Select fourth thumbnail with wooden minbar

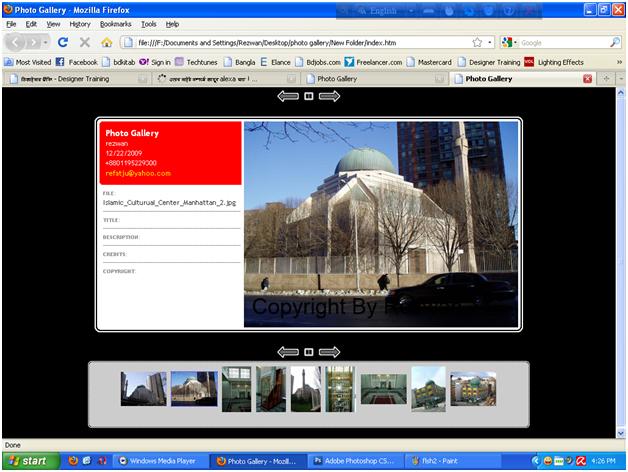pos(271,389)
